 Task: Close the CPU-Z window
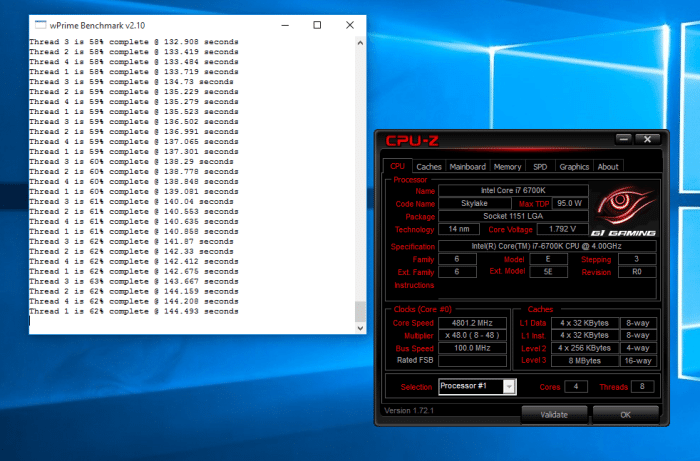pyautogui.click(x=647, y=139)
